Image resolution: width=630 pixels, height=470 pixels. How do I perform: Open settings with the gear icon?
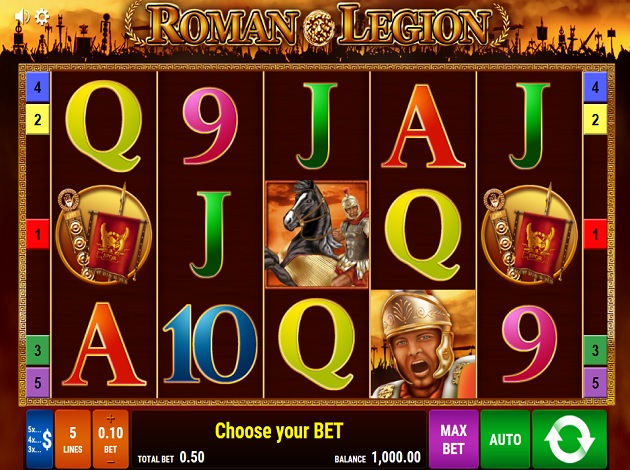coord(42,17)
